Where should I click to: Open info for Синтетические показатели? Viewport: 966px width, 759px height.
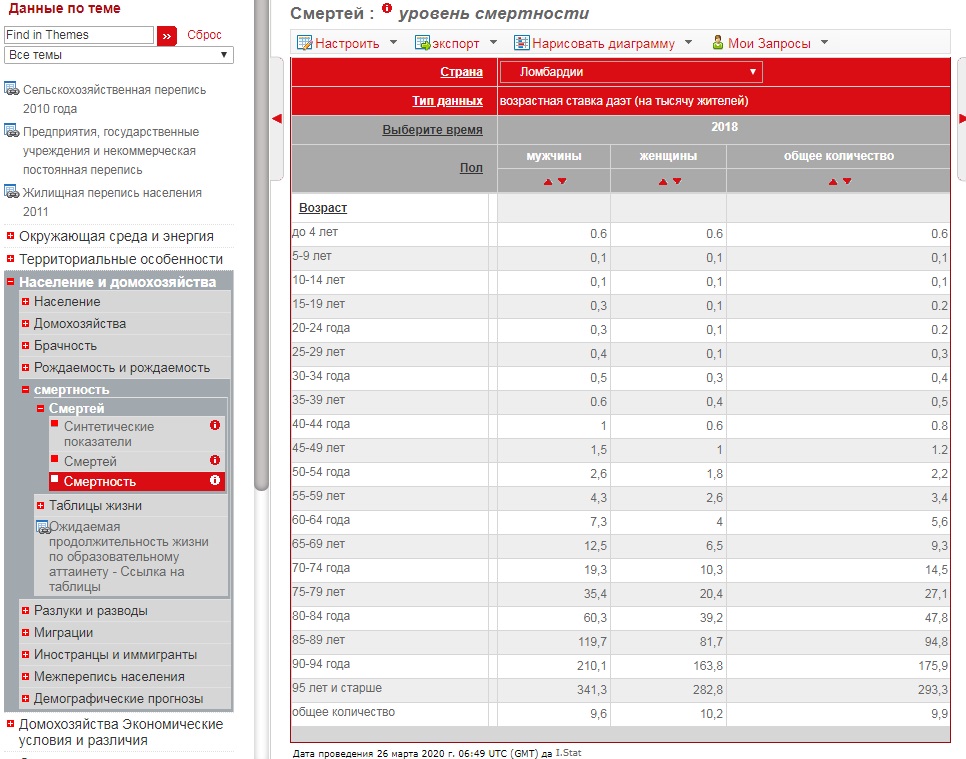[215, 425]
